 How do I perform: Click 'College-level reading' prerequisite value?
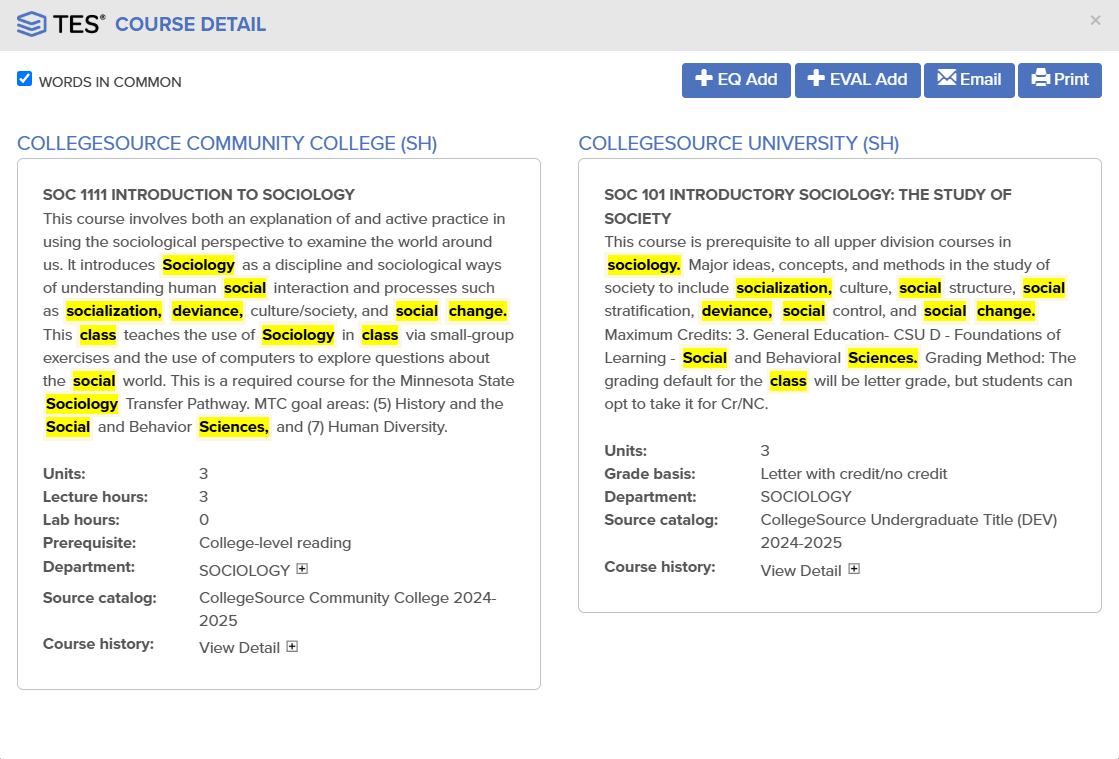click(275, 543)
